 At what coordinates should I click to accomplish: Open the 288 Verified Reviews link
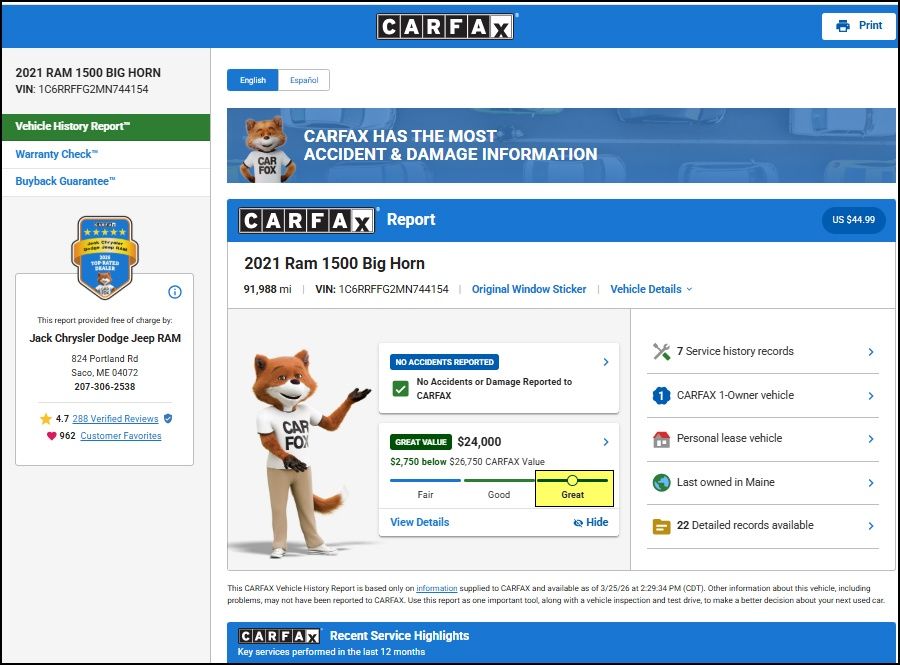[x=115, y=419]
